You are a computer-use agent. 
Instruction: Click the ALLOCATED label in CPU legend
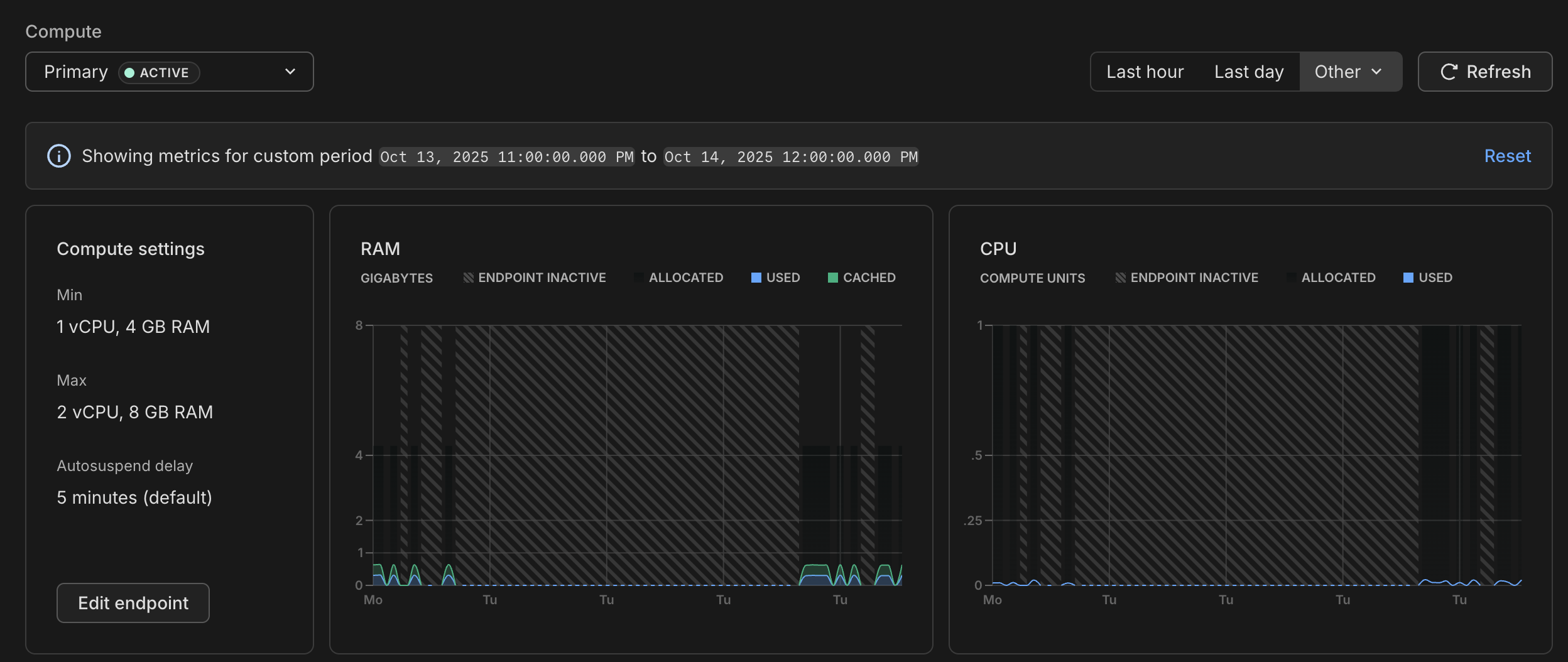coord(1339,278)
